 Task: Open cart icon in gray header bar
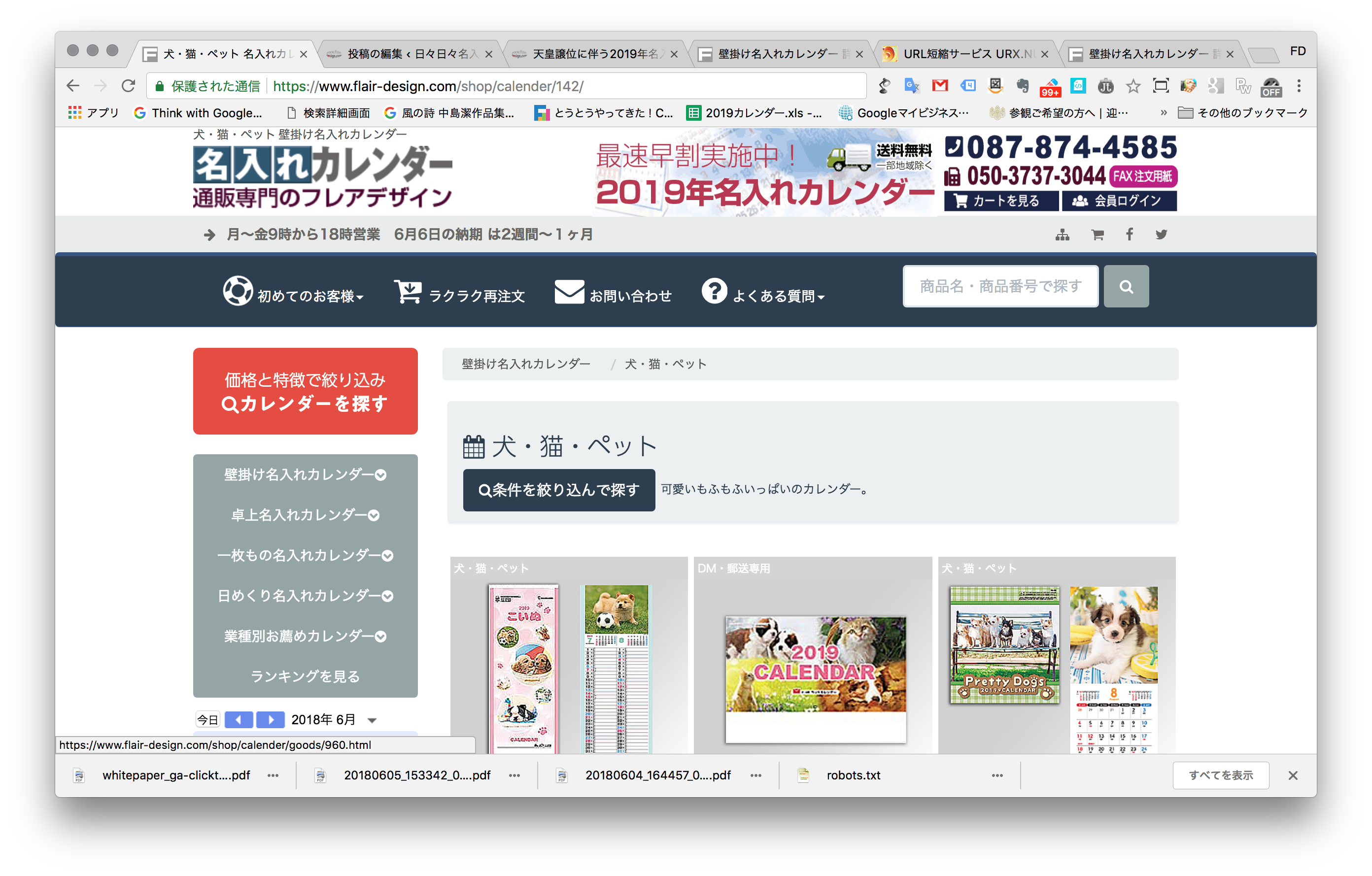coord(1098,235)
